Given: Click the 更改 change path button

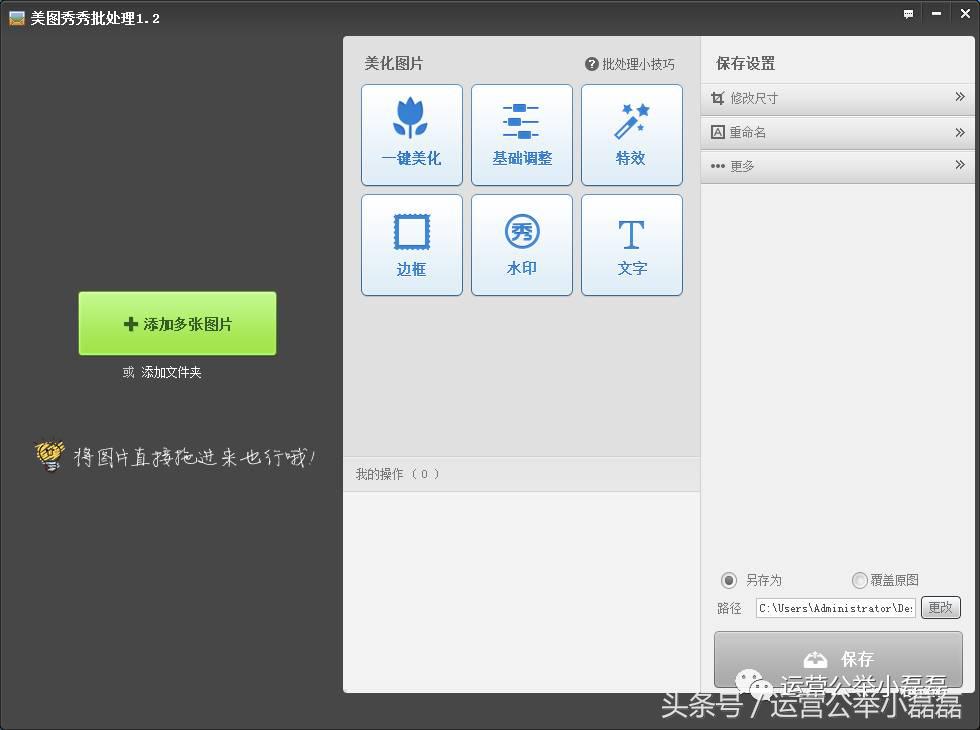Looking at the screenshot, I should 940,607.
